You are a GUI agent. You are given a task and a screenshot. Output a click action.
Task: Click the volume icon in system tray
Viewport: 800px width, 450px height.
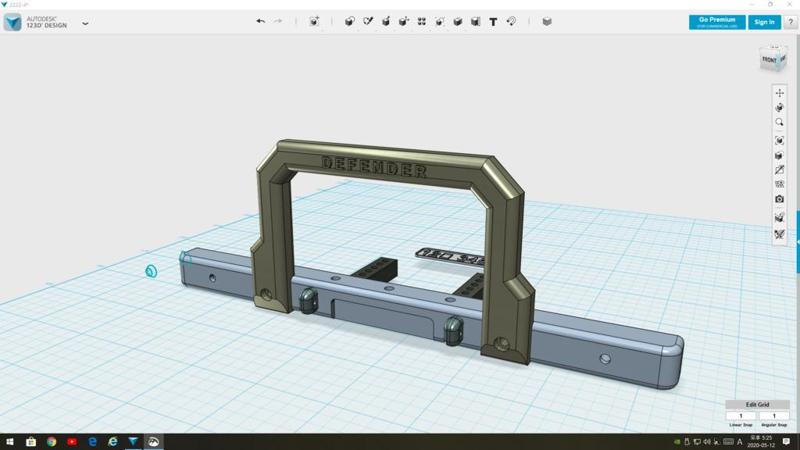707,442
